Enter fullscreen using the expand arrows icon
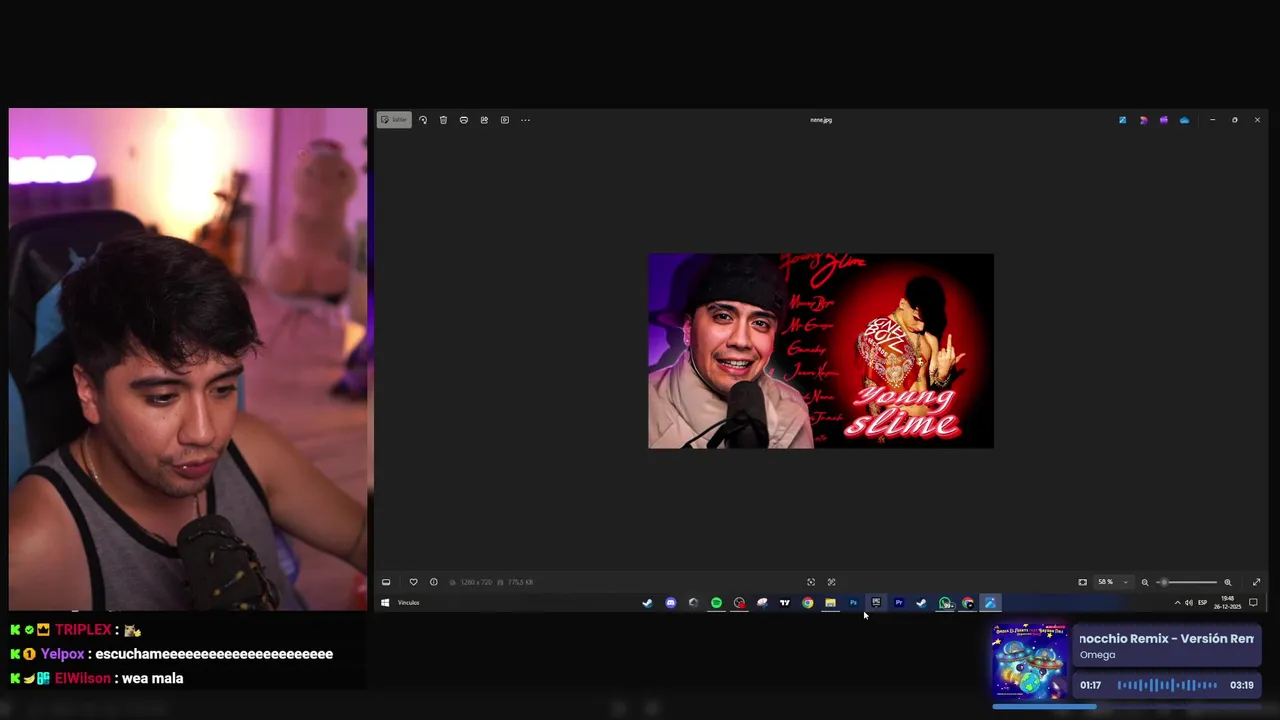Image resolution: width=1280 pixels, height=720 pixels. 1257,582
